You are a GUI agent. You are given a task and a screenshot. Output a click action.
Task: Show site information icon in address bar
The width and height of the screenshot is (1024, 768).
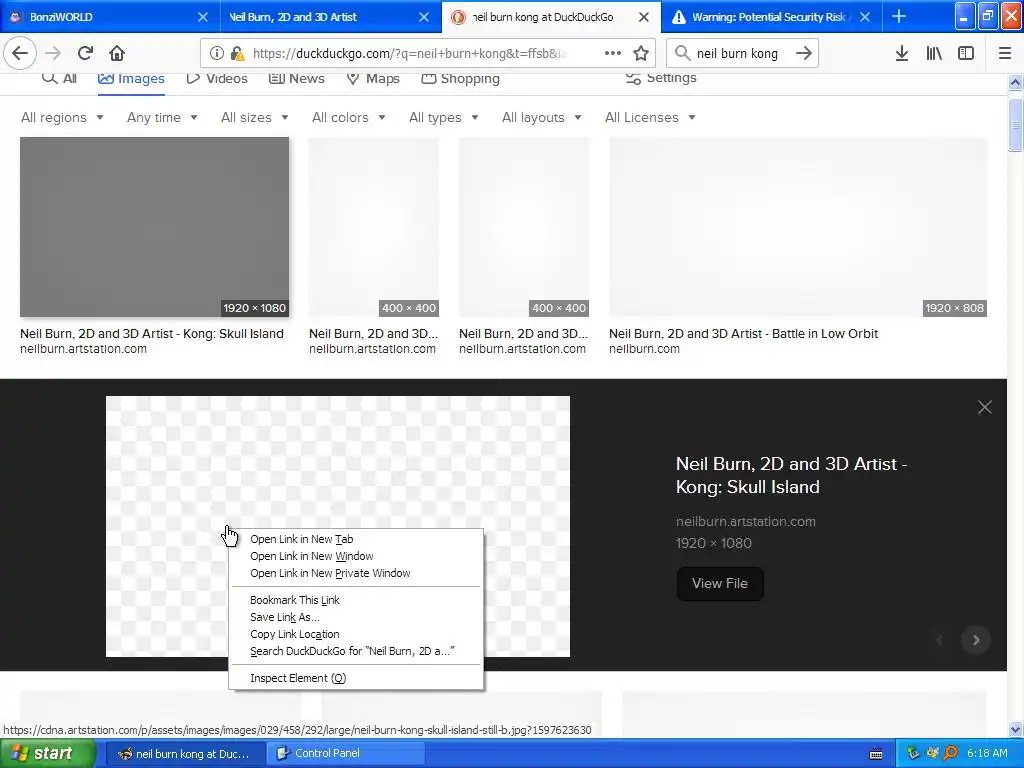[x=217, y=53]
